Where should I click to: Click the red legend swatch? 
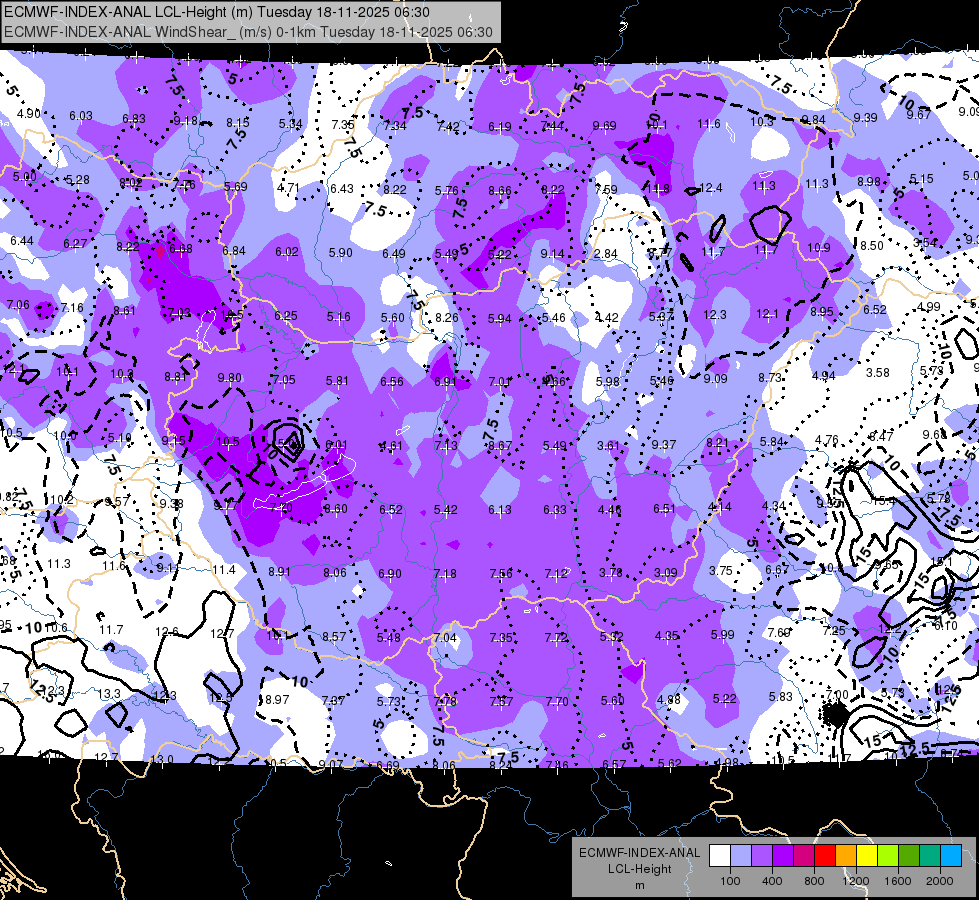coord(825,856)
